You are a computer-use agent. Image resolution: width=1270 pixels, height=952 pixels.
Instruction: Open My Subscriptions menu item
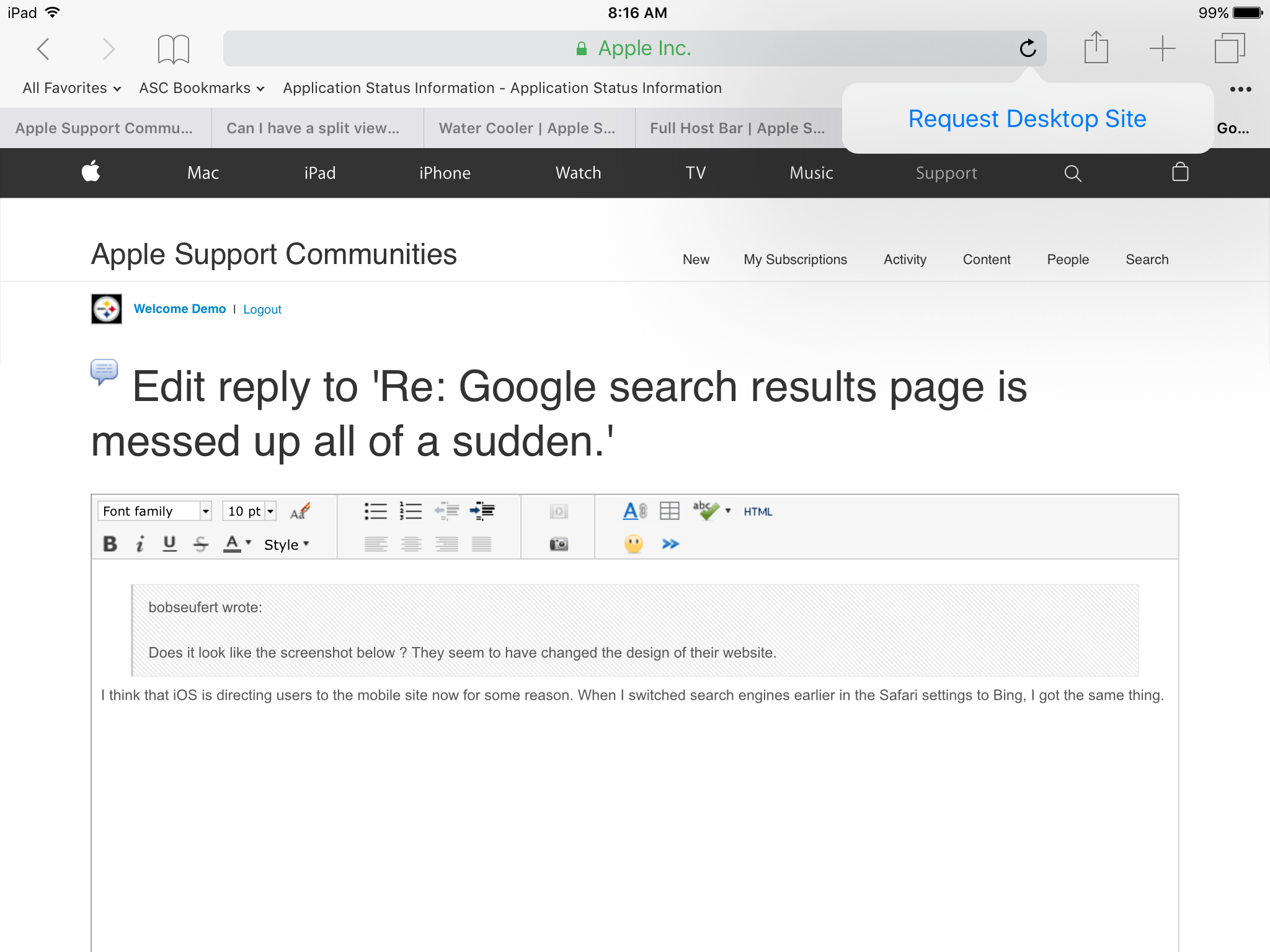point(795,260)
